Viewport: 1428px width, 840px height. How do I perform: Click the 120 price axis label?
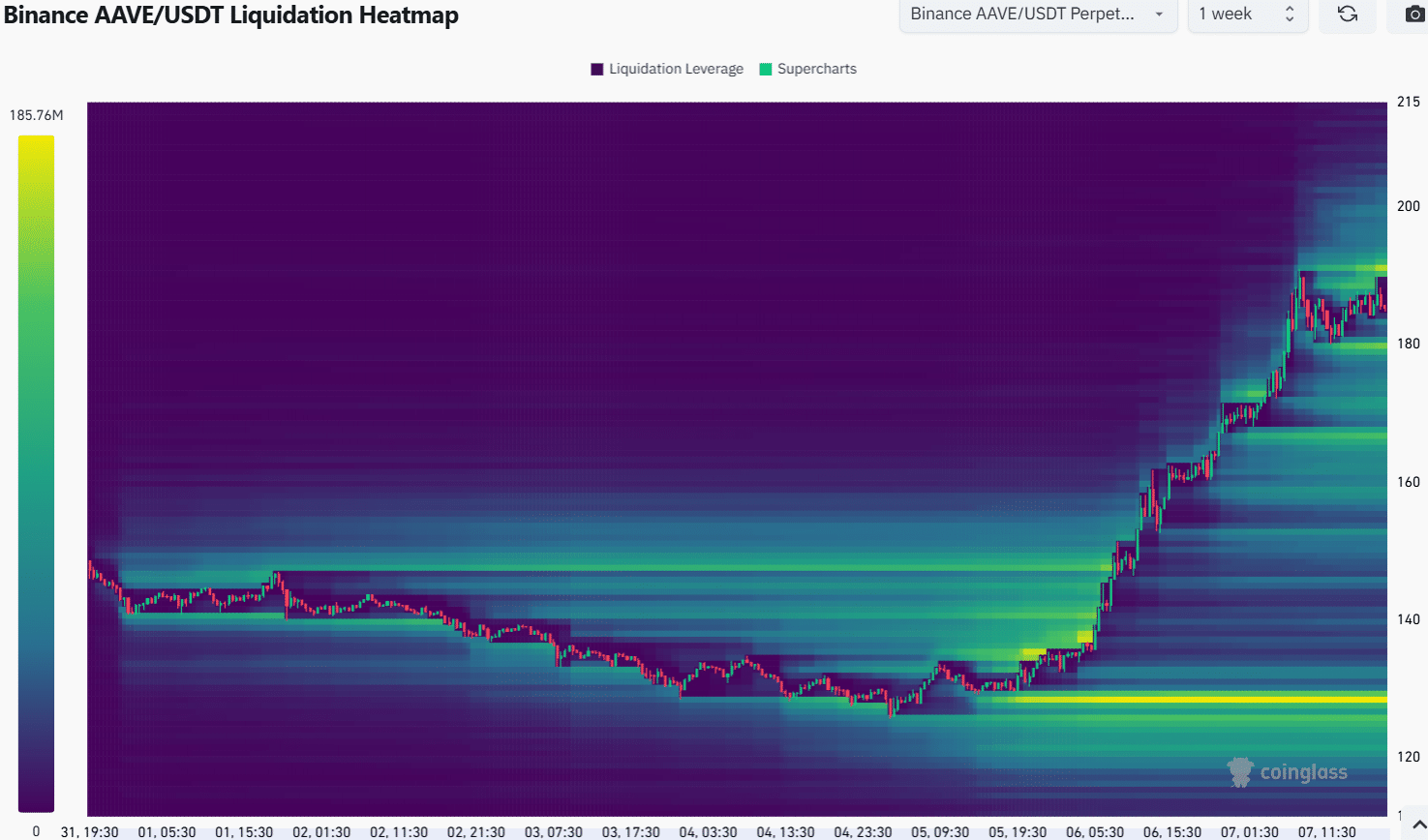tap(1409, 757)
